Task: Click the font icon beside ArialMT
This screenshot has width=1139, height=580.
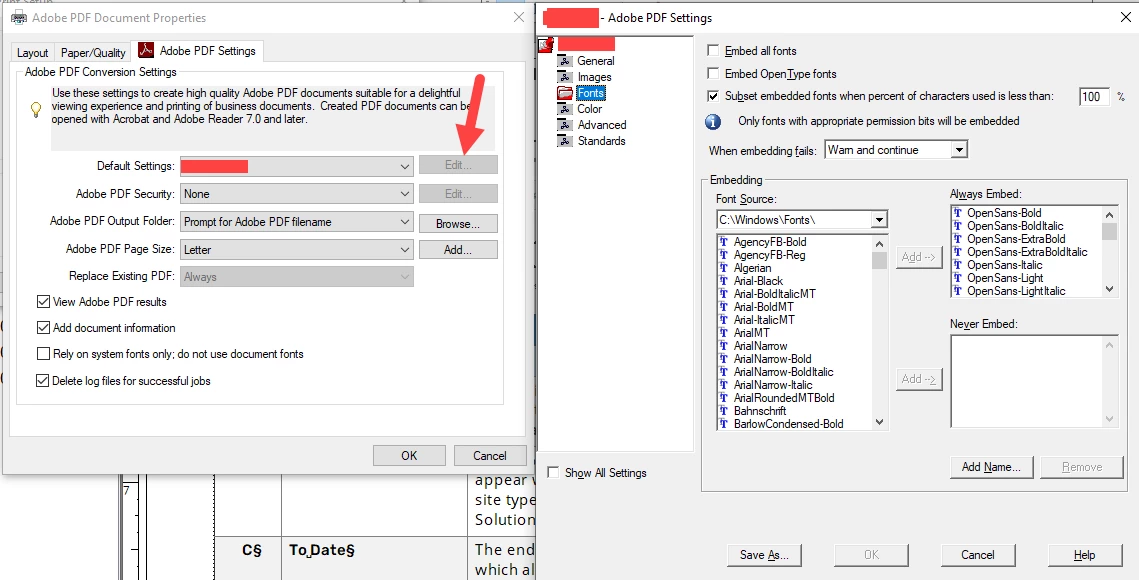Action: pos(723,333)
